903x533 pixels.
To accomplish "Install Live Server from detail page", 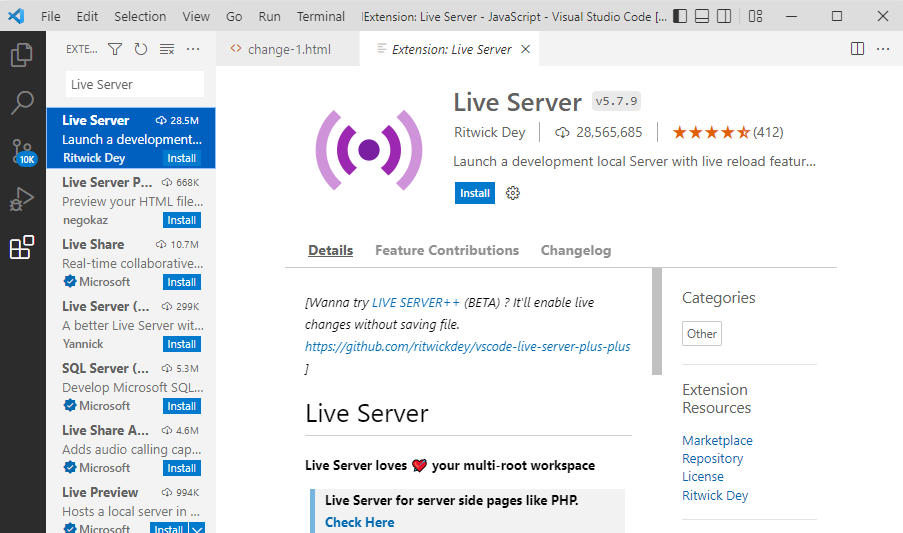I will [x=475, y=193].
